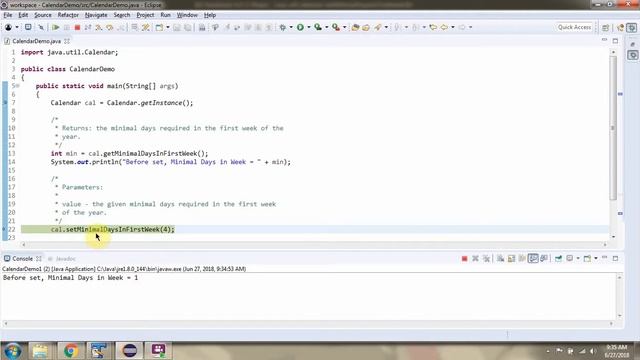Click Remove All Terminated Launches icon
The image size is (640, 360).
pos(486,258)
